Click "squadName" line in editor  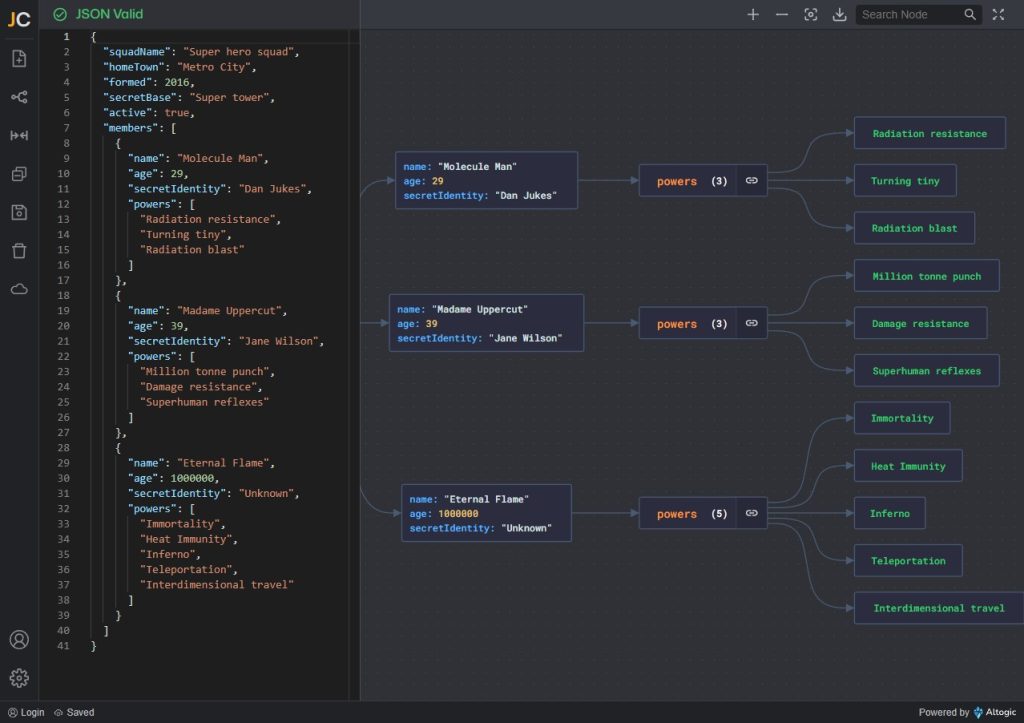(x=201, y=52)
